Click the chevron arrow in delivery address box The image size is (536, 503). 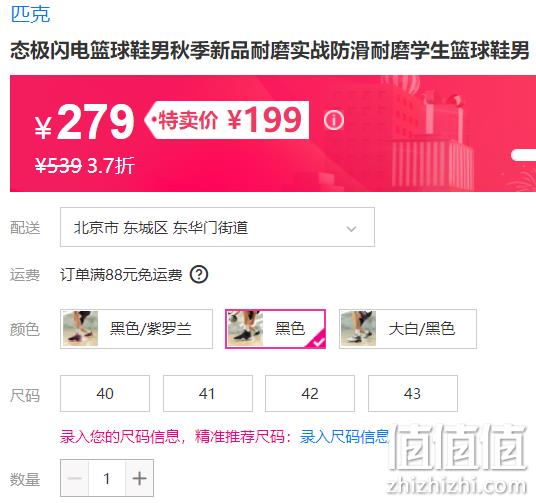coord(351,228)
